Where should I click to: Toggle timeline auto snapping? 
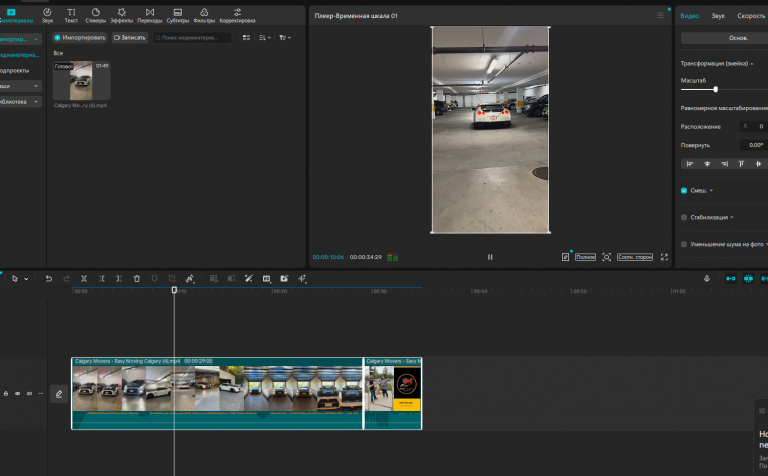point(748,279)
